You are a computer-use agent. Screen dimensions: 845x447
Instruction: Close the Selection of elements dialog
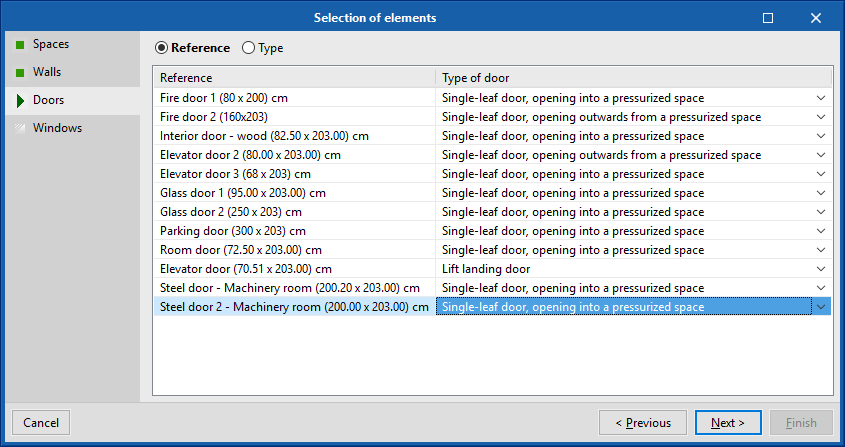pos(816,18)
